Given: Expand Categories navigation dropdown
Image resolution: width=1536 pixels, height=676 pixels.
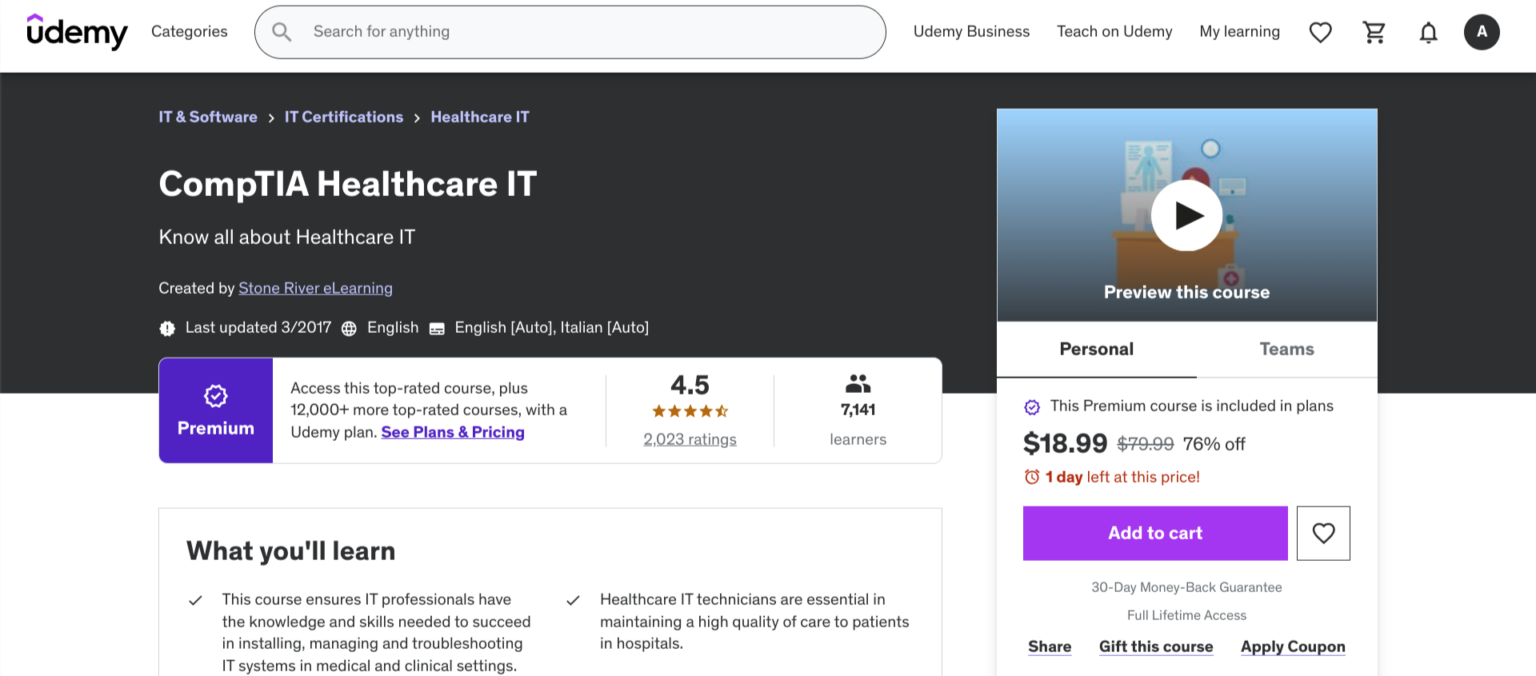Looking at the screenshot, I should click(x=189, y=31).
